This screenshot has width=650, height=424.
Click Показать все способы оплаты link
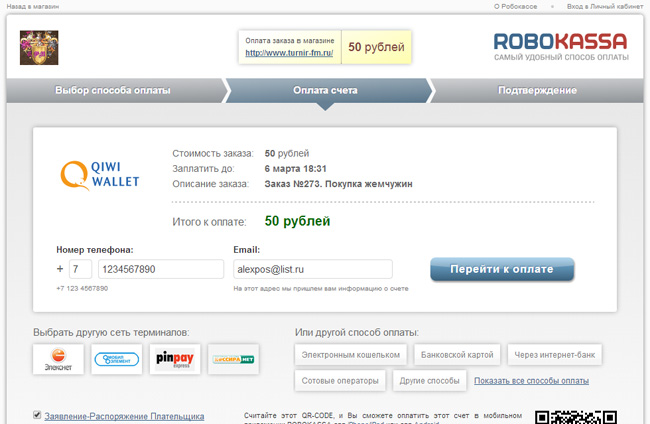531,380
